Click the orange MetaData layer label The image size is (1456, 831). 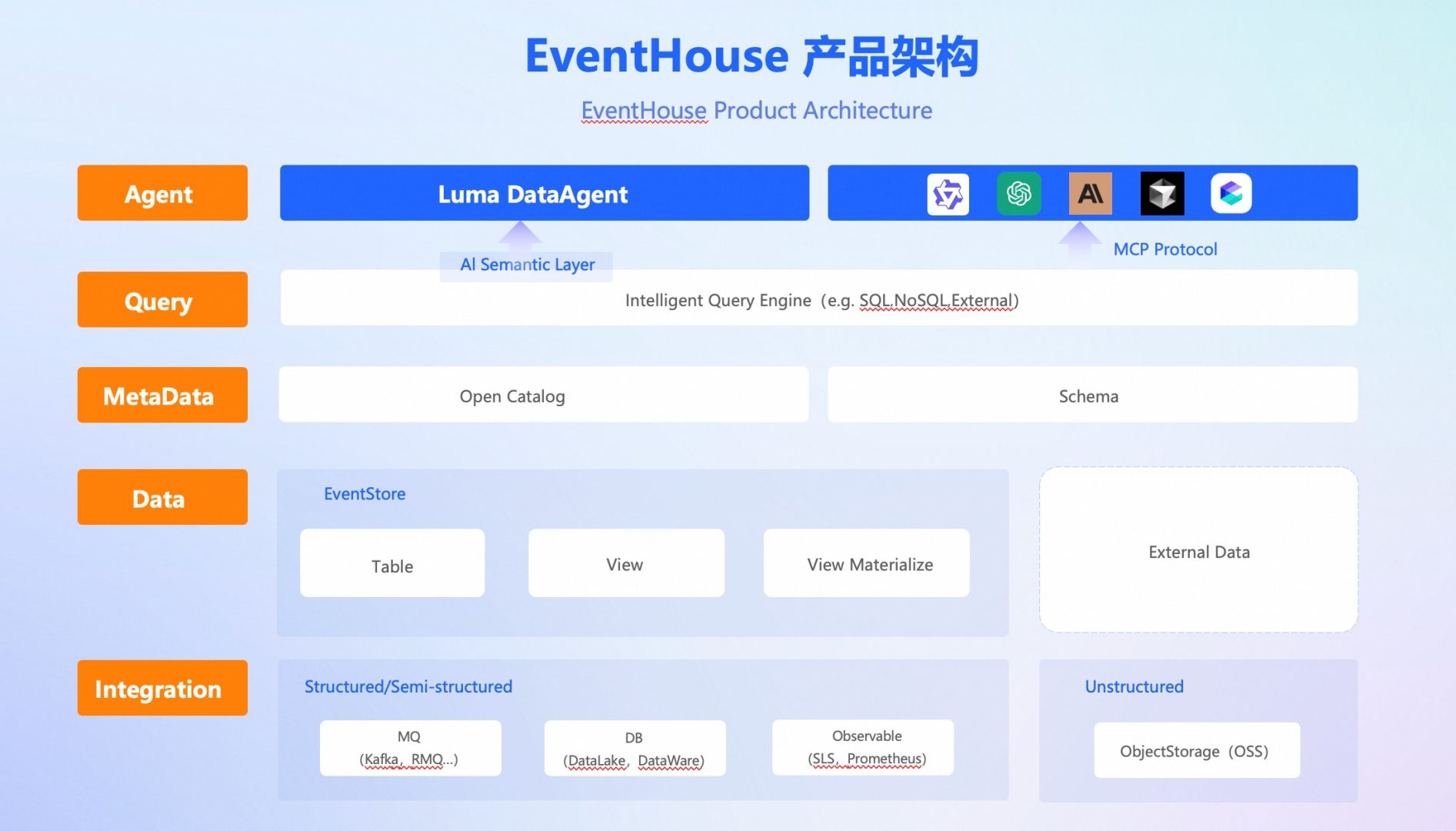162,395
